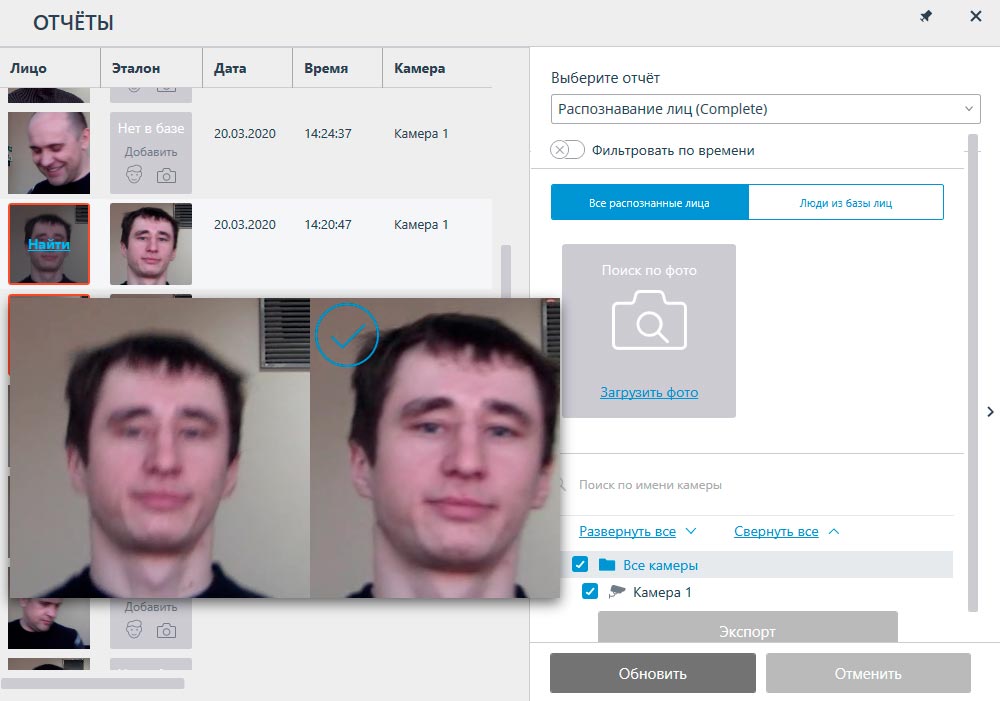Click the horizontal scrollbar under the face list
The image size is (1000, 701).
(x=93, y=684)
